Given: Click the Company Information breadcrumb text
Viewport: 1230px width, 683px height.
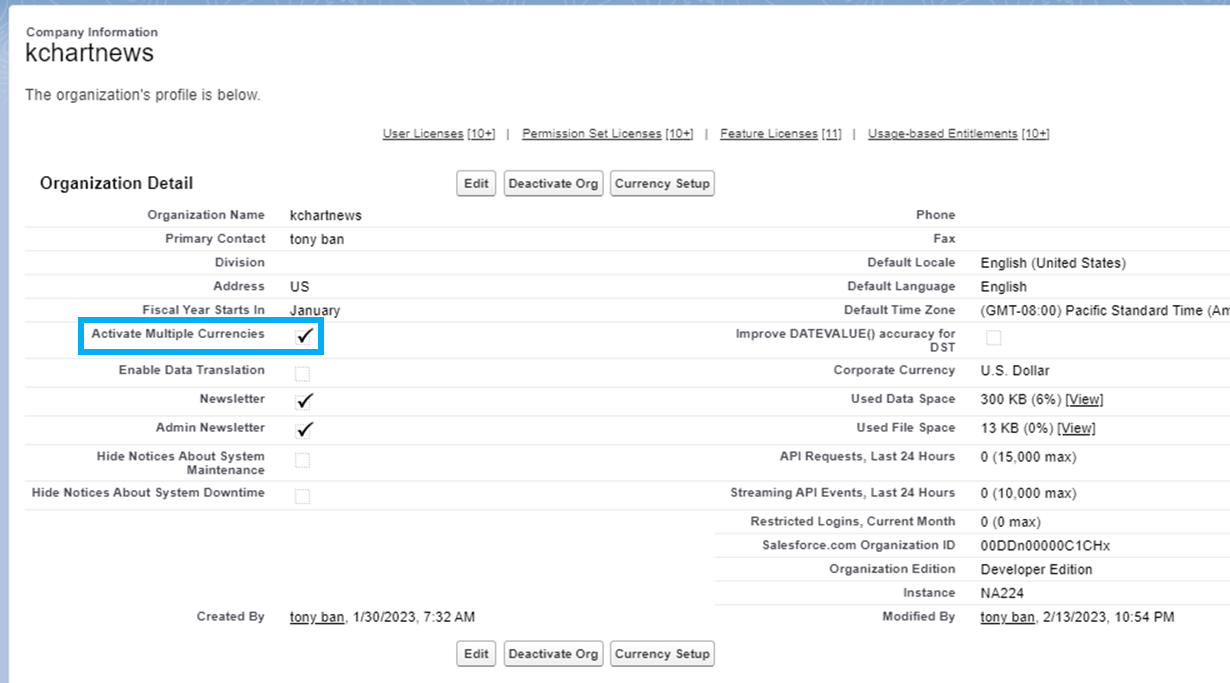Looking at the screenshot, I should point(92,32).
